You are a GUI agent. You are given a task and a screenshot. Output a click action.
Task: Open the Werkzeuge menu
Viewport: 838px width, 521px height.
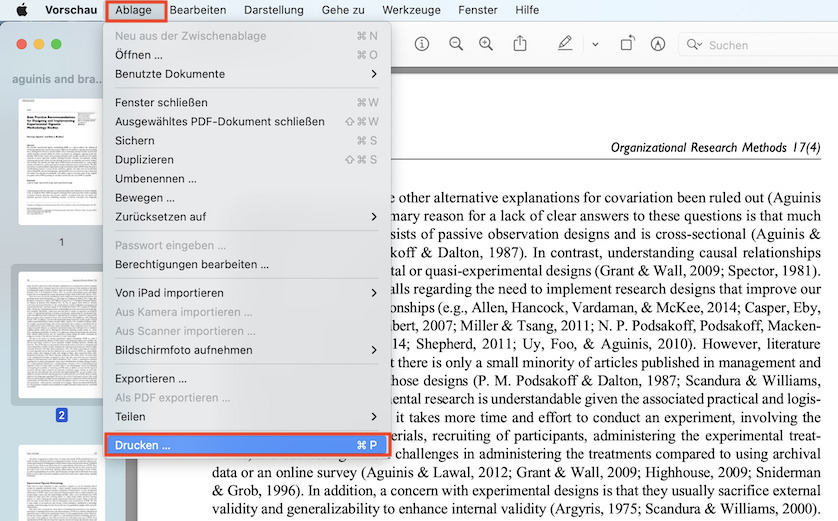pyautogui.click(x=410, y=10)
